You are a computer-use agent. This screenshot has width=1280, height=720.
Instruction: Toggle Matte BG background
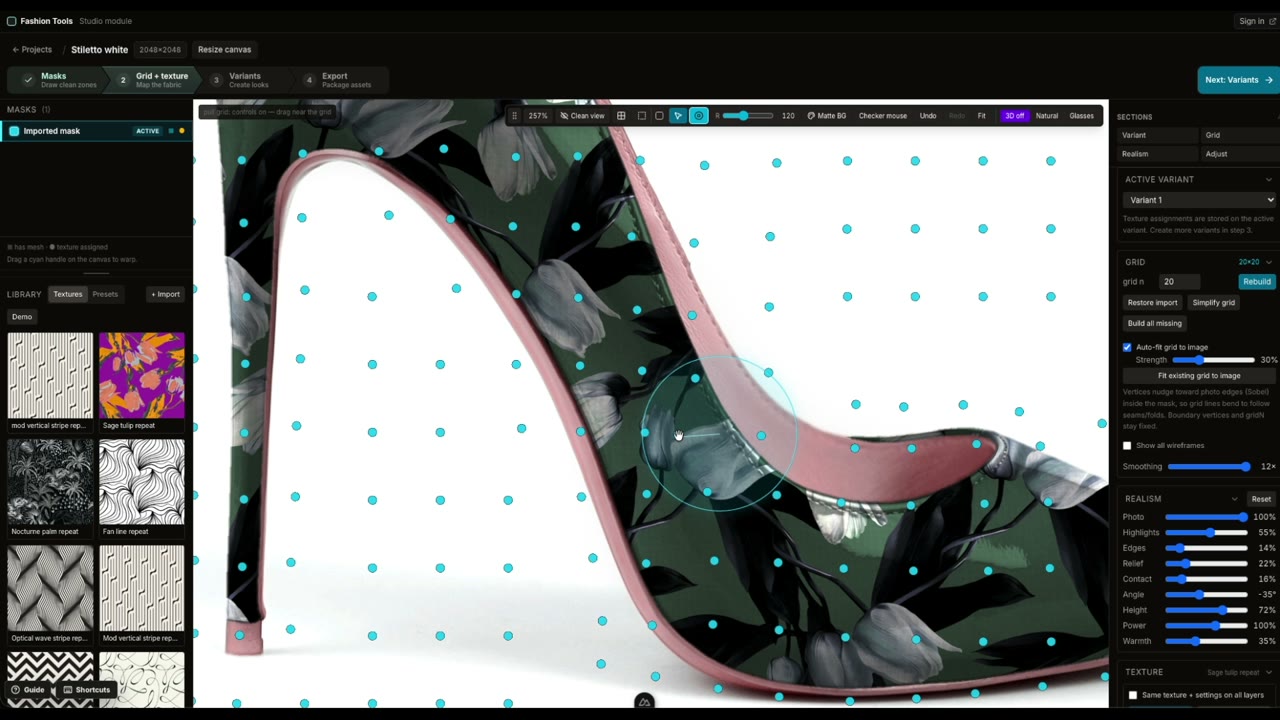pos(826,116)
